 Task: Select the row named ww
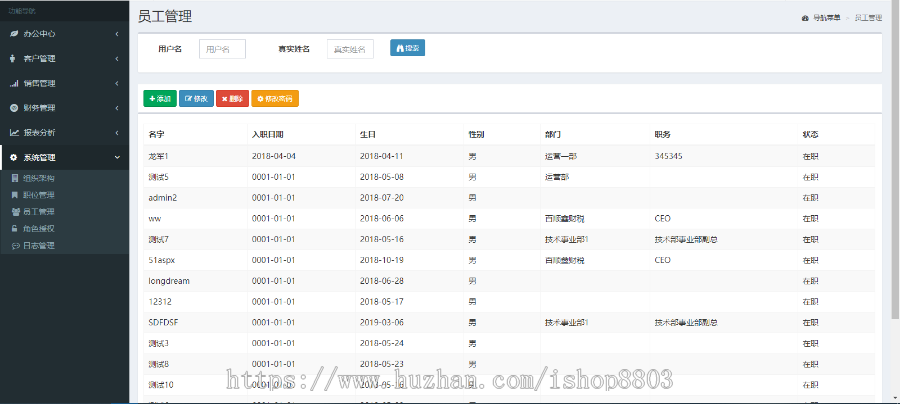(509, 219)
